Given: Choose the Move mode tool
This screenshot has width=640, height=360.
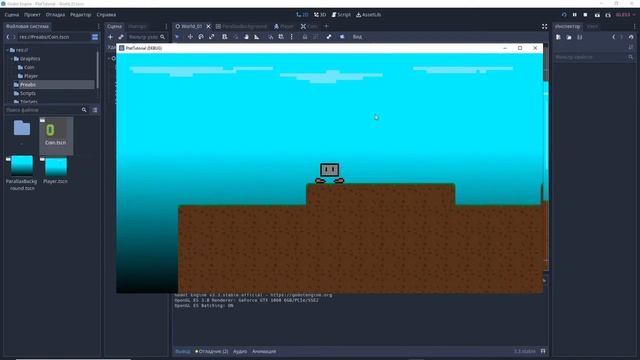Looking at the screenshot, I should (x=190, y=37).
